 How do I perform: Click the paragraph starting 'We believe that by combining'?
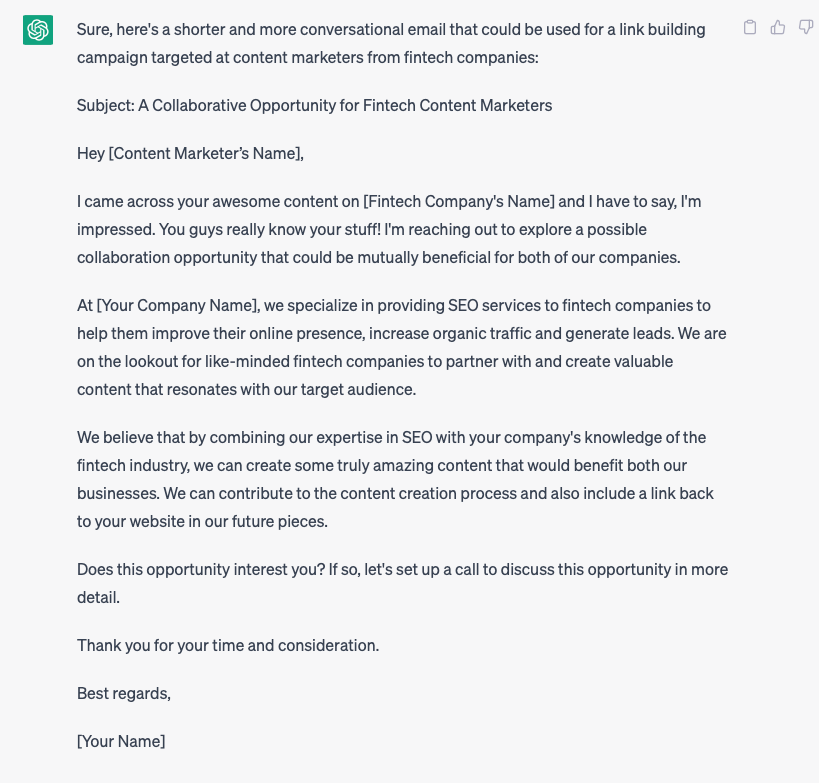tap(395, 479)
